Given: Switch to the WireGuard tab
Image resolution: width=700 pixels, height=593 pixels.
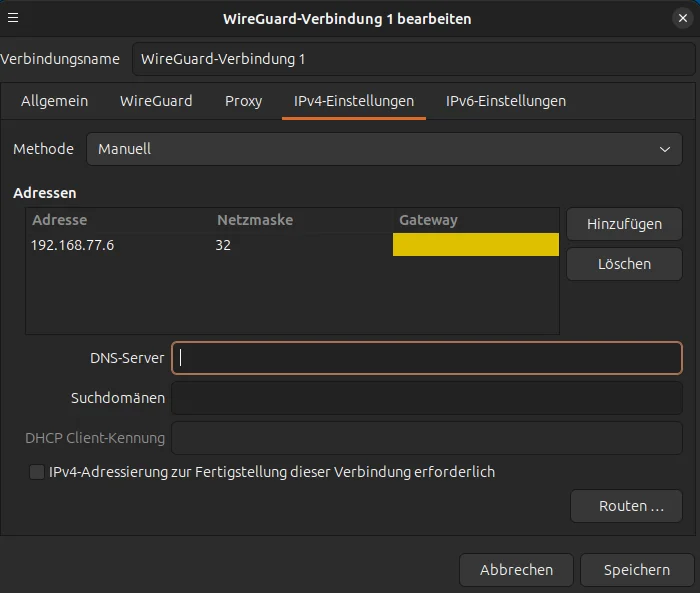Looking at the screenshot, I should [156, 101].
